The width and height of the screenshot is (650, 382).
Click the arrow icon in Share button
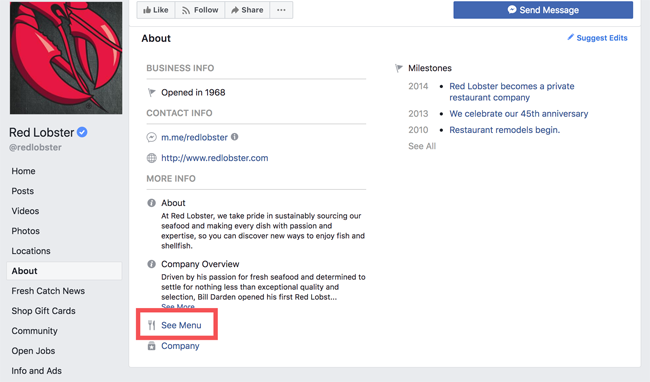coord(235,10)
